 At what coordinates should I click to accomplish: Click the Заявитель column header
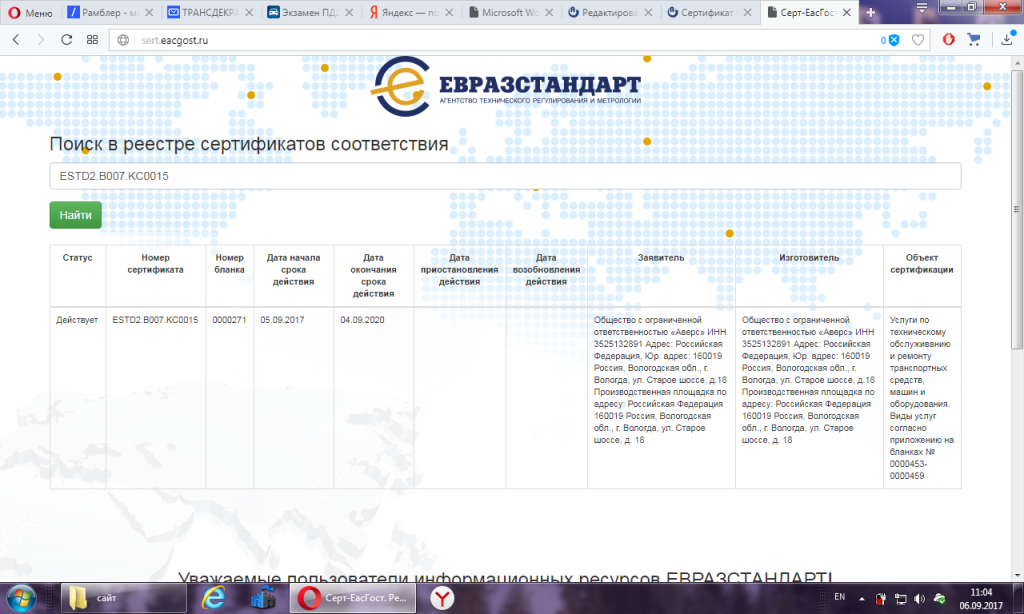[x=661, y=258]
